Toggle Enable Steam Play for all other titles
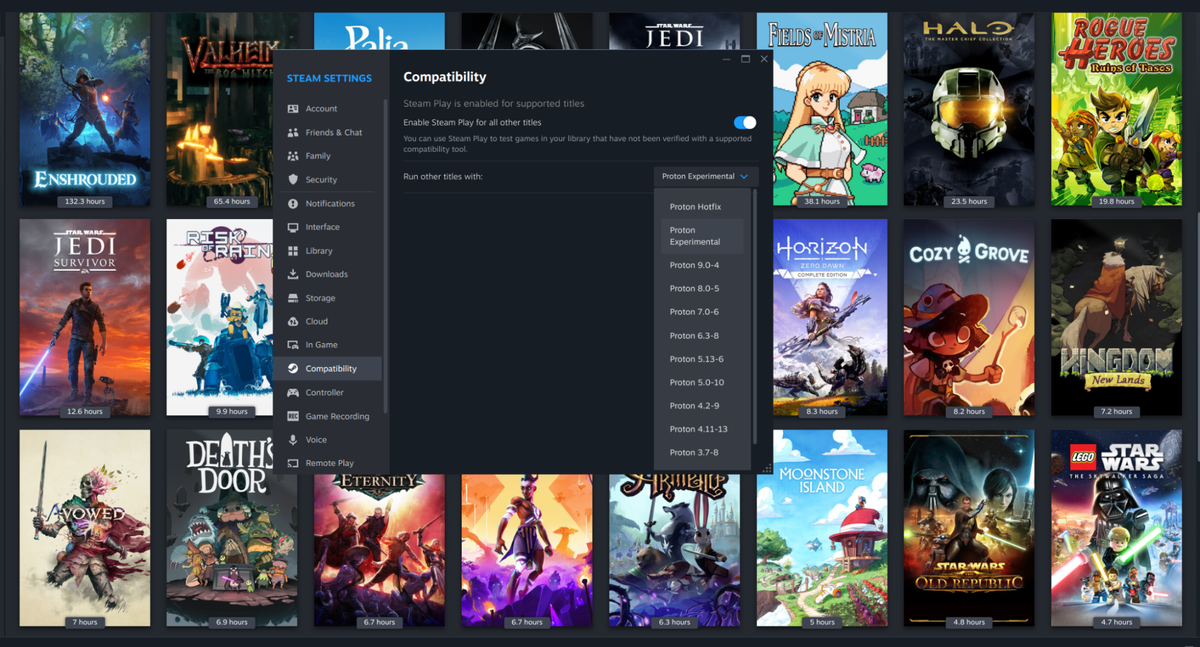This screenshot has width=1200, height=647. 743,122
